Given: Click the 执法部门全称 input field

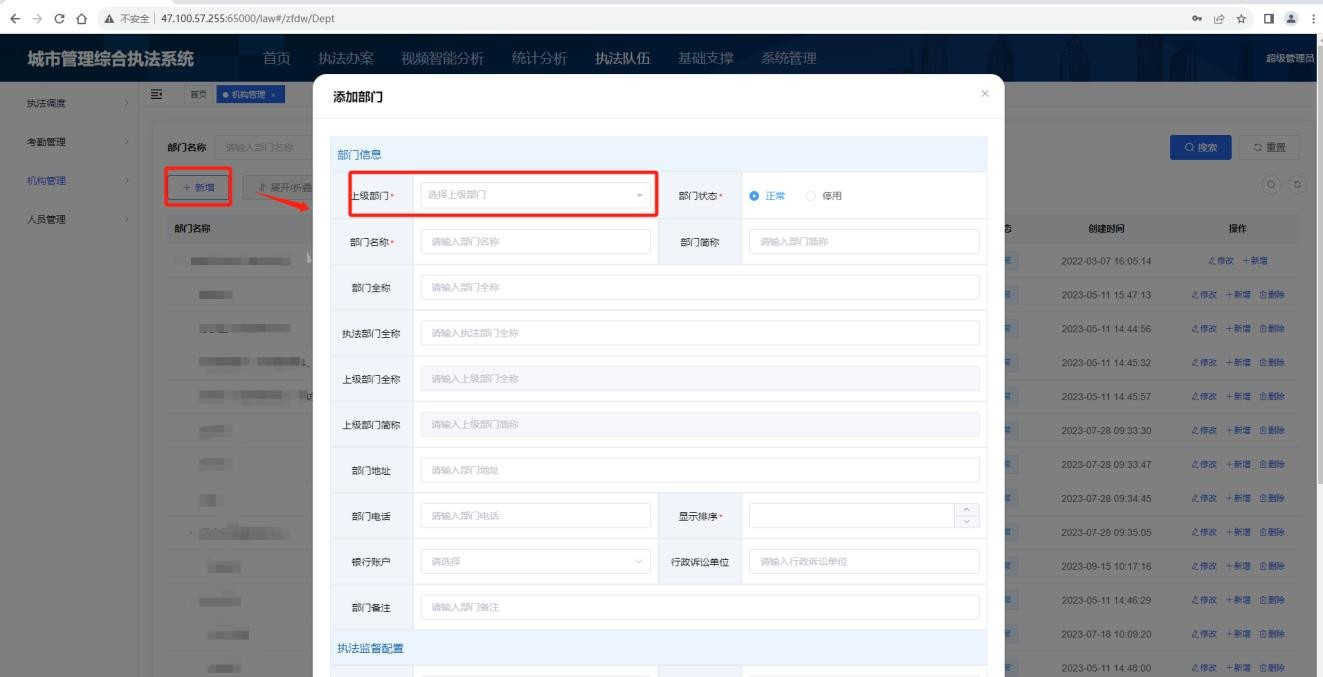Looking at the screenshot, I should [x=700, y=333].
